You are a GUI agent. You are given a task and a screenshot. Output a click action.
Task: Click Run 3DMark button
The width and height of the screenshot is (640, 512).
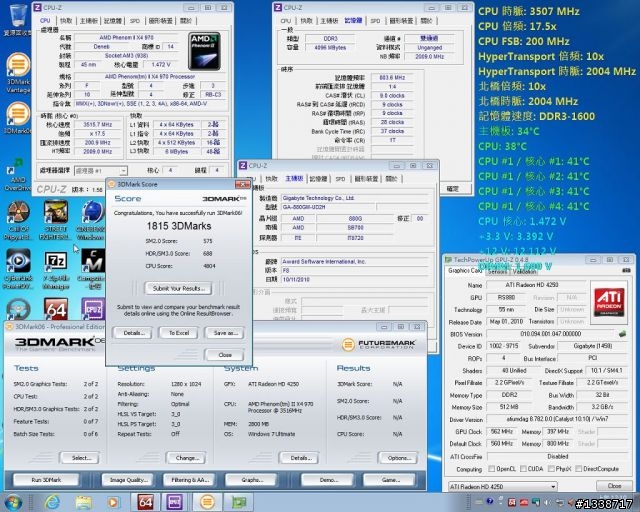point(46,480)
